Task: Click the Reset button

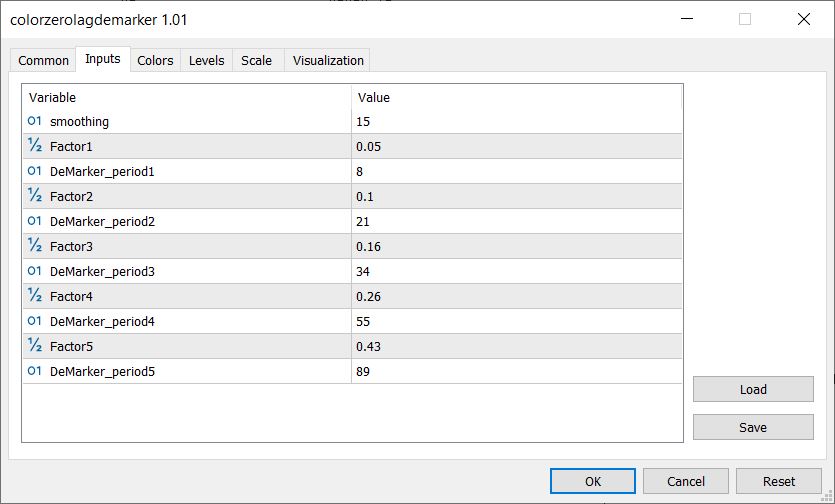Action: (x=779, y=481)
